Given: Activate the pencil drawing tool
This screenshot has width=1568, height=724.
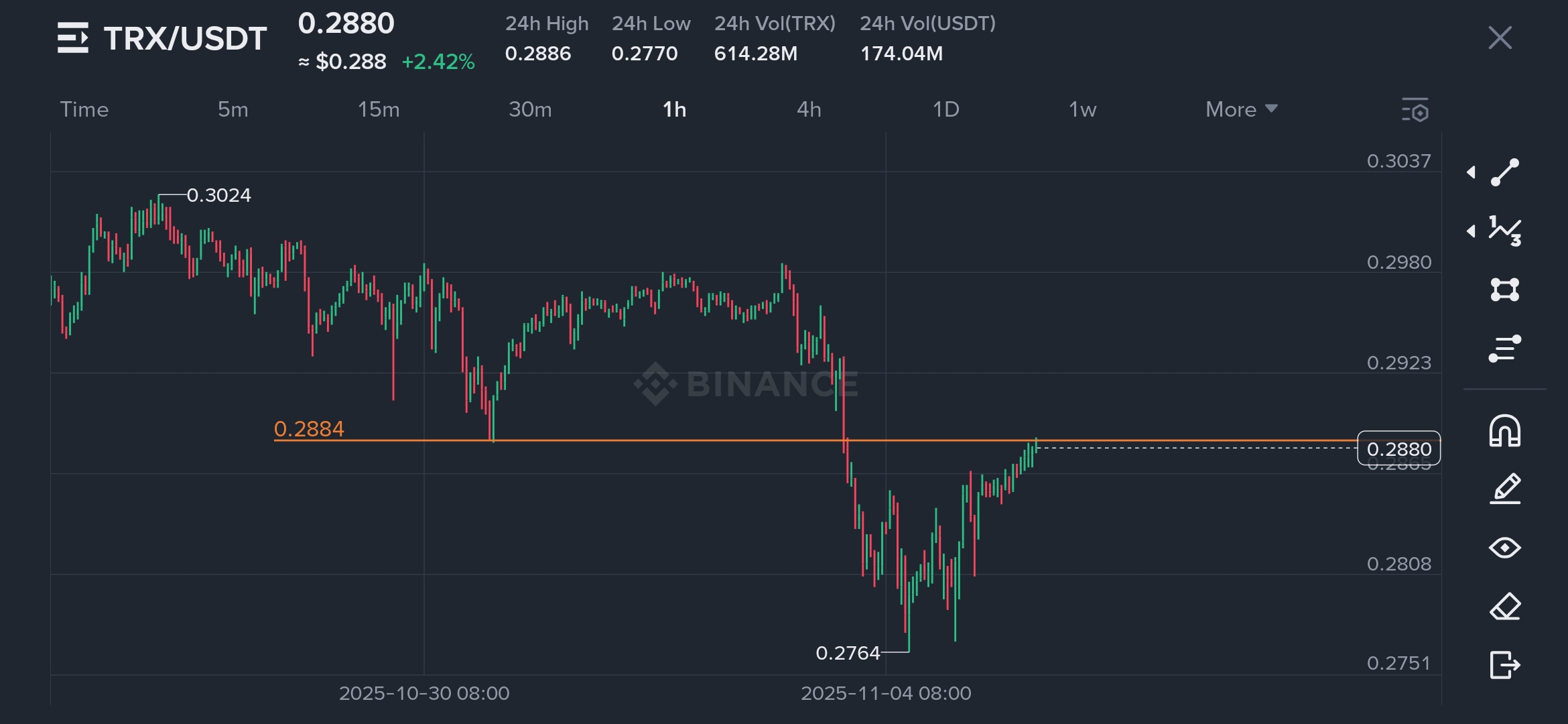Looking at the screenshot, I should pyautogui.click(x=1504, y=489).
